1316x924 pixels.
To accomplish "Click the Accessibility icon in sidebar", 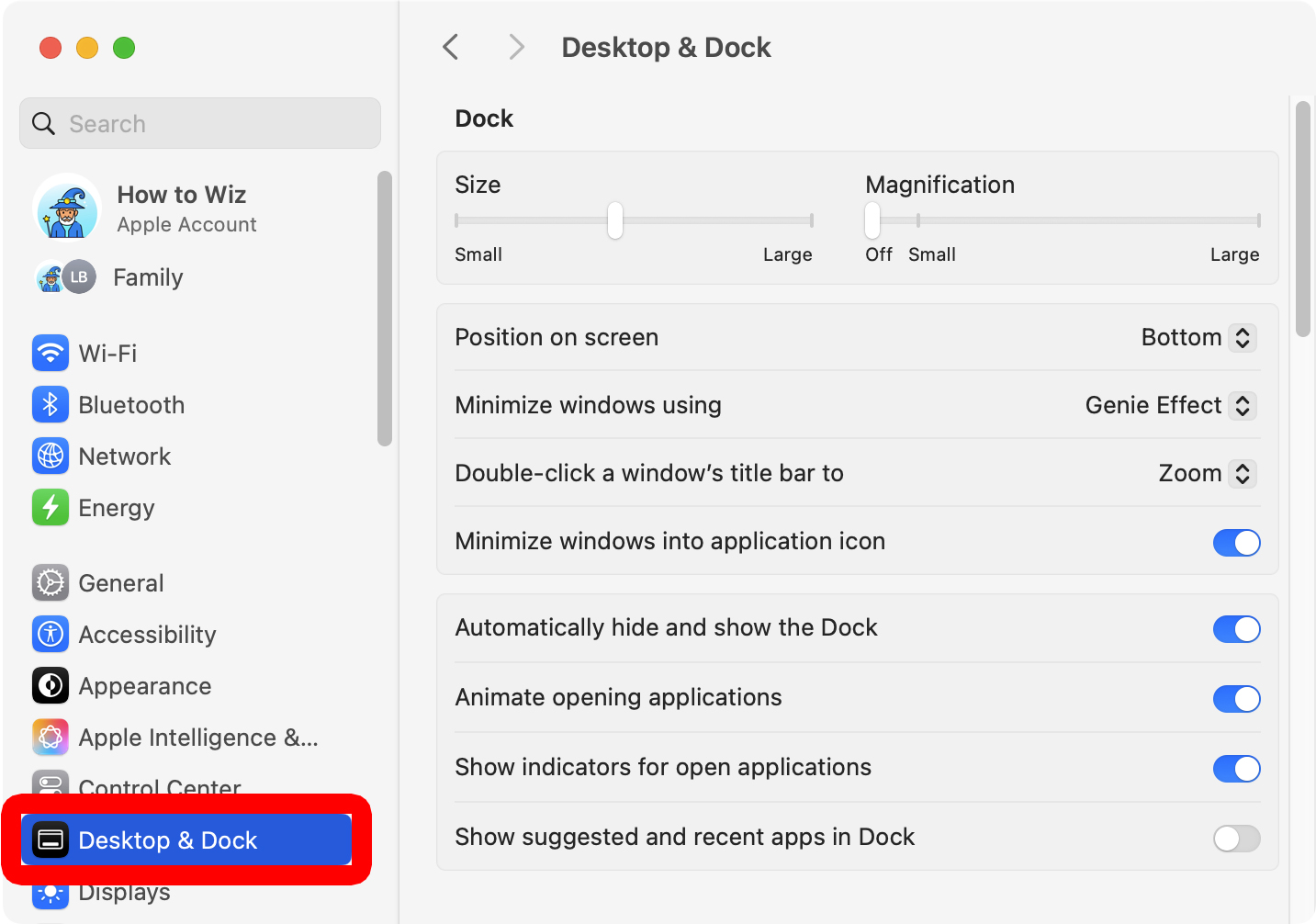I will [51, 634].
